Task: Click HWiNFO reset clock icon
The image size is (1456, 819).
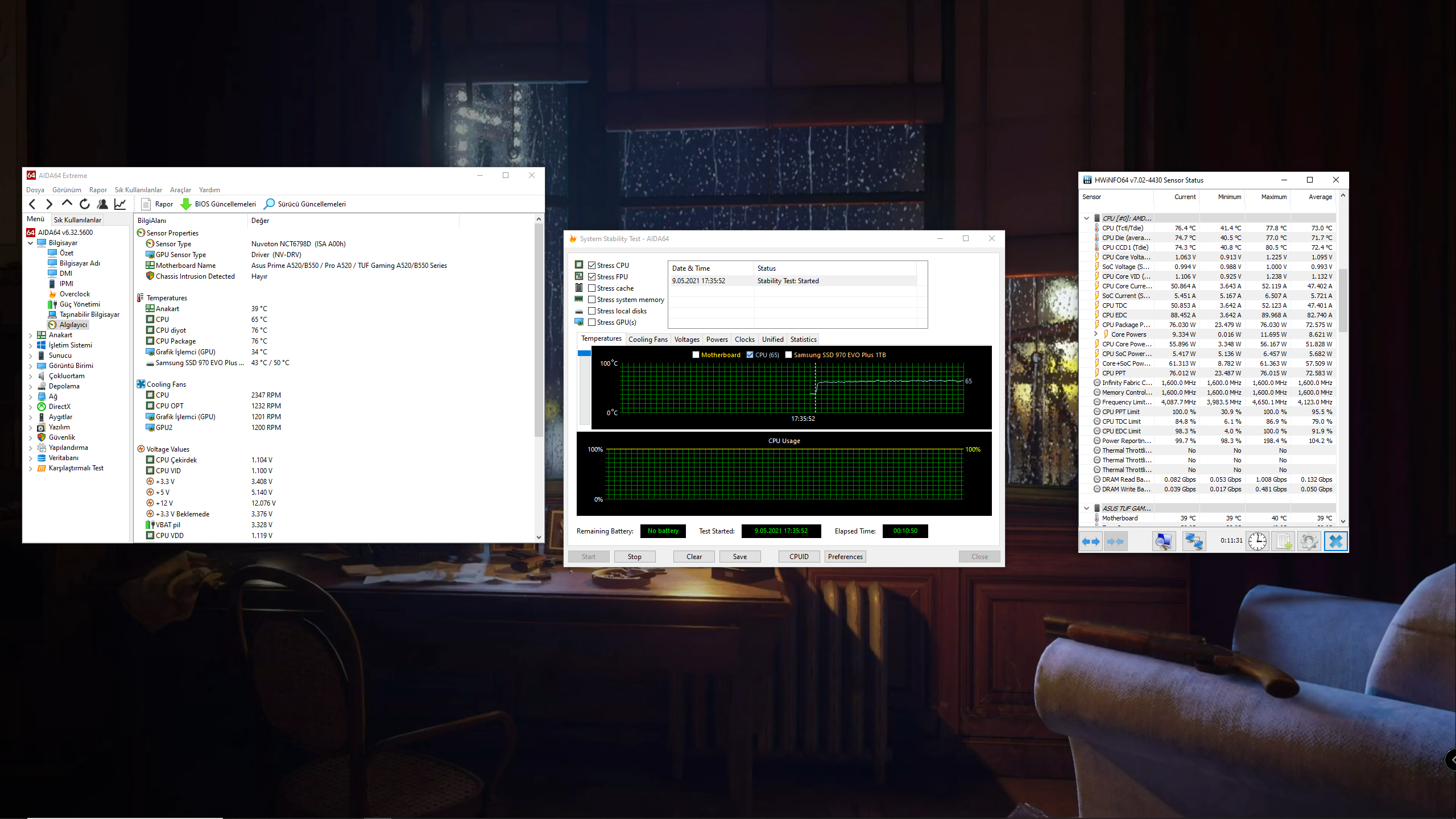Action: click(x=1257, y=541)
